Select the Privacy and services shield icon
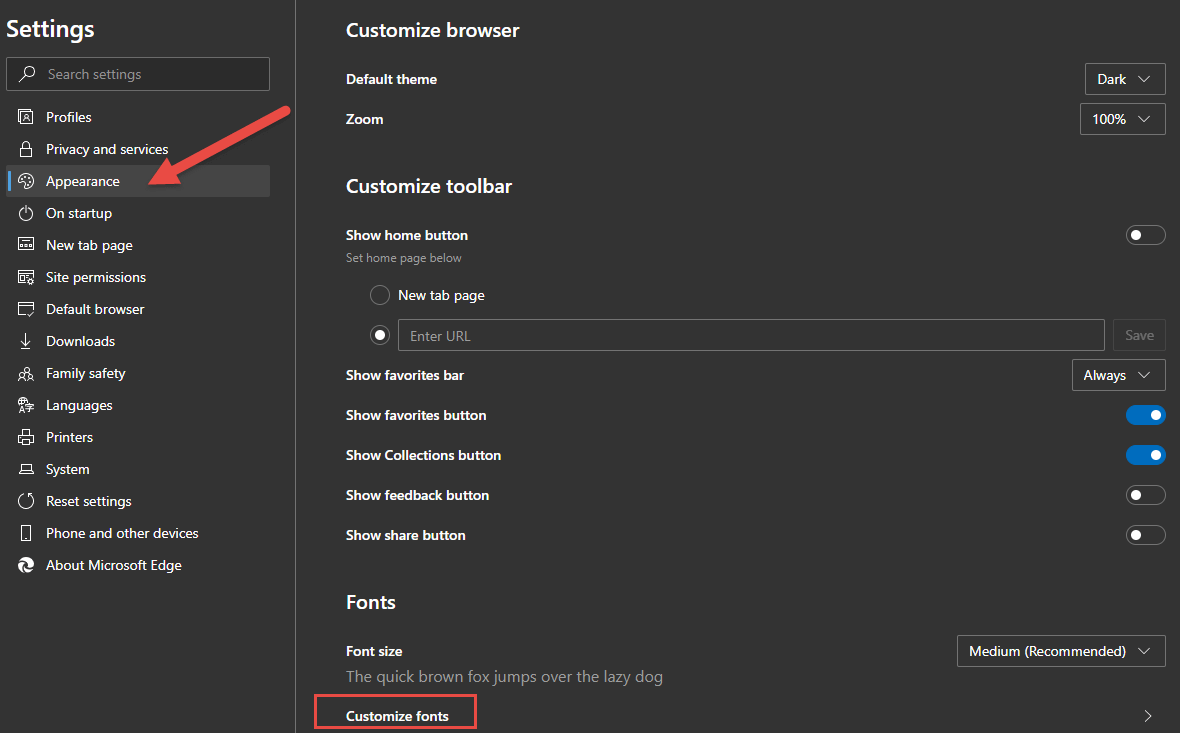 (25, 149)
